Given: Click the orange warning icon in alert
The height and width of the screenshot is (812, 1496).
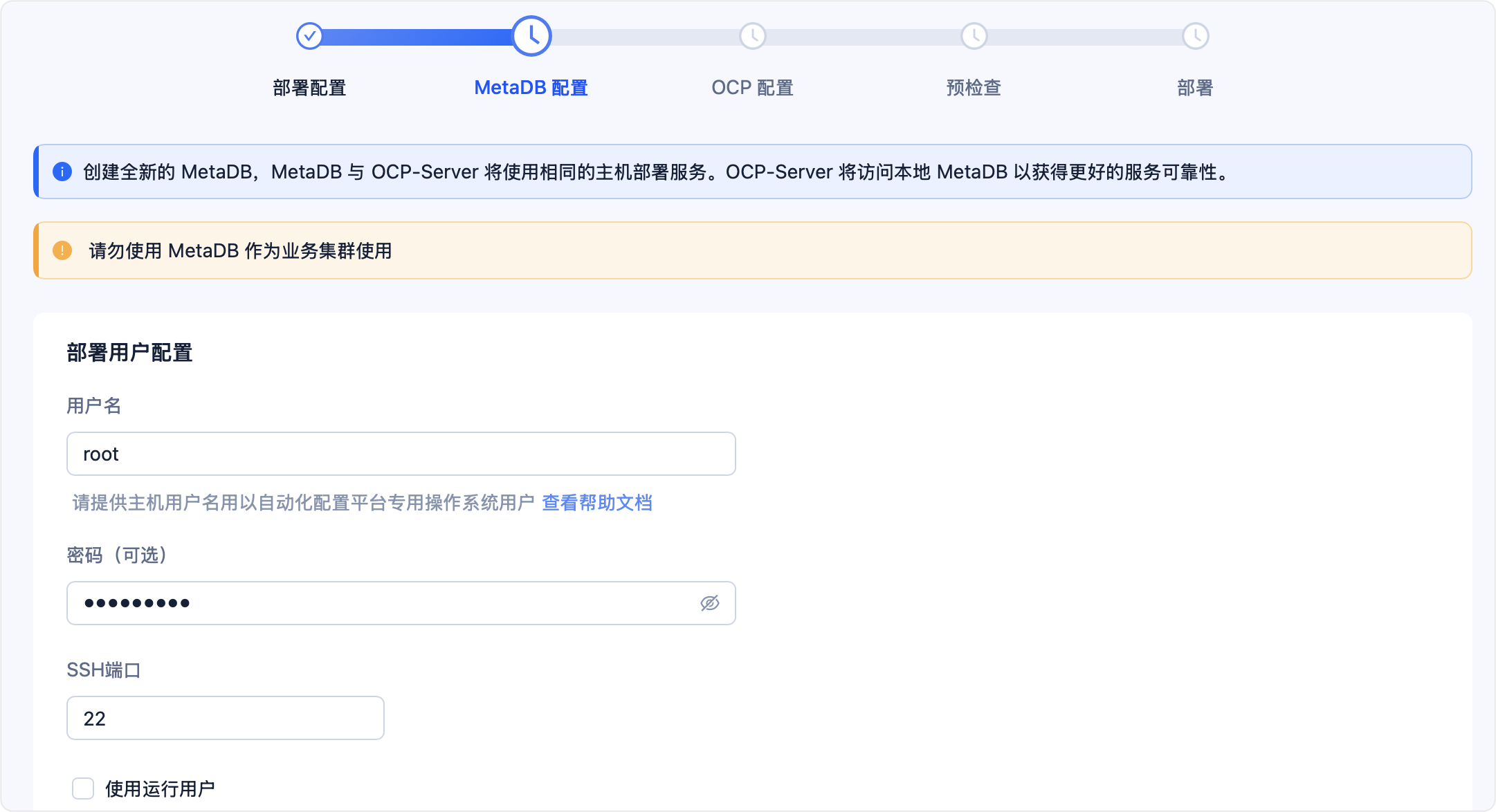Looking at the screenshot, I should point(62,250).
